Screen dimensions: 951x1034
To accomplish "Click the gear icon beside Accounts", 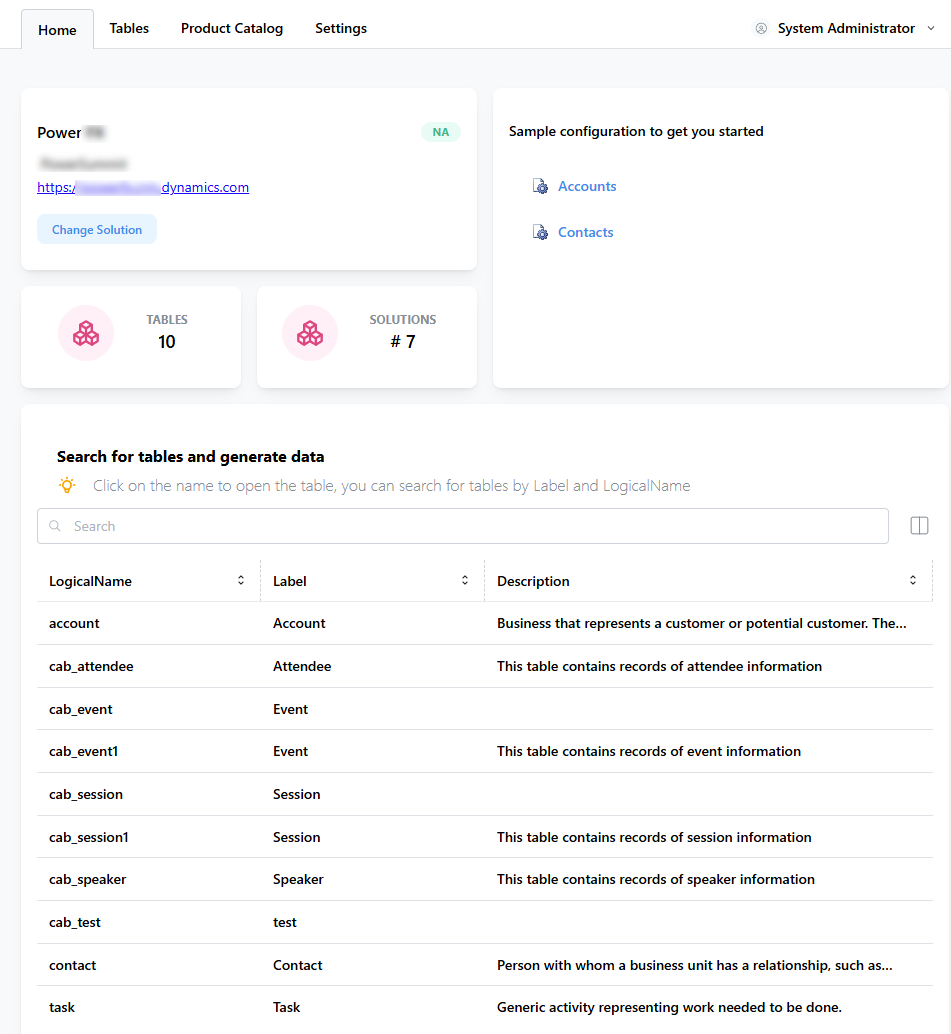I will 540,187.
